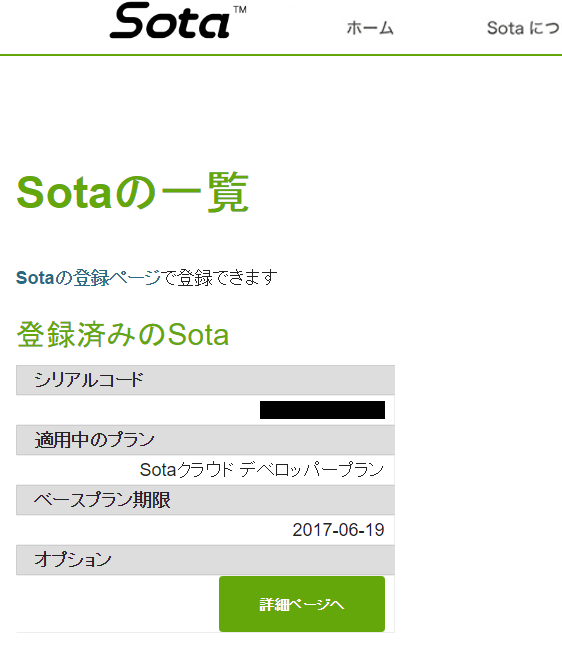Click the green divider line under the navigation

(281, 55)
